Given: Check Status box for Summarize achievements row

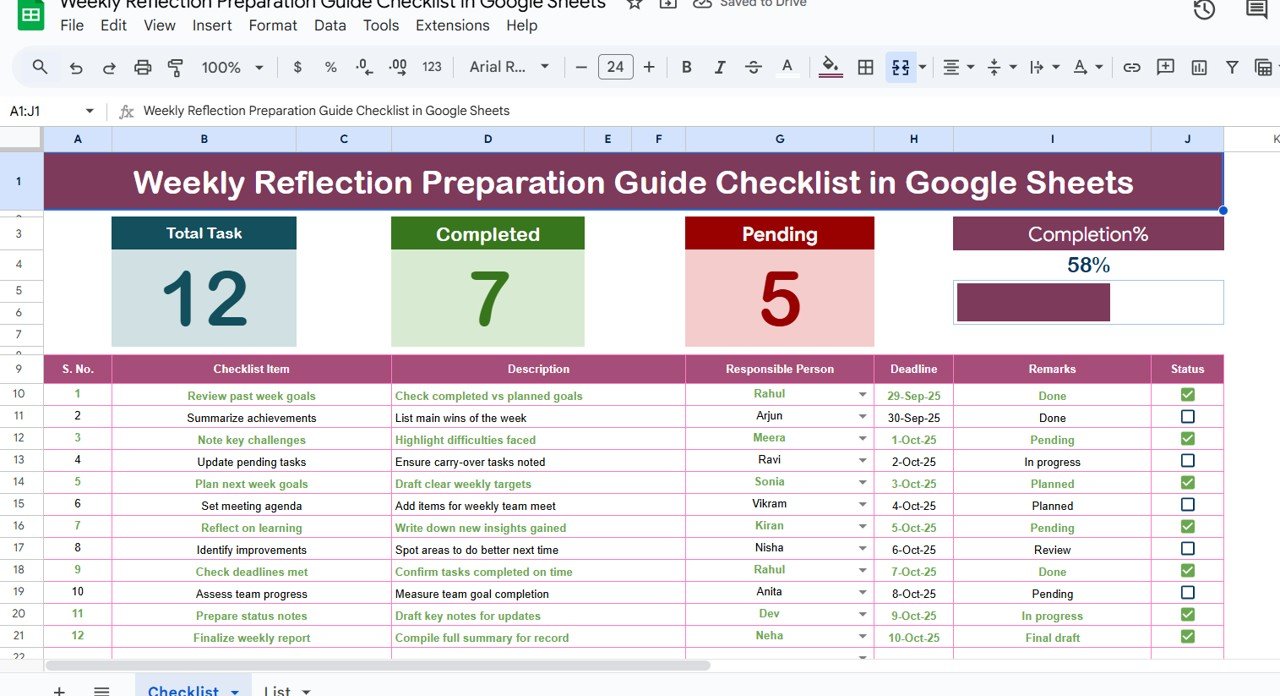Looking at the screenshot, I should pyautogui.click(x=1187, y=417).
